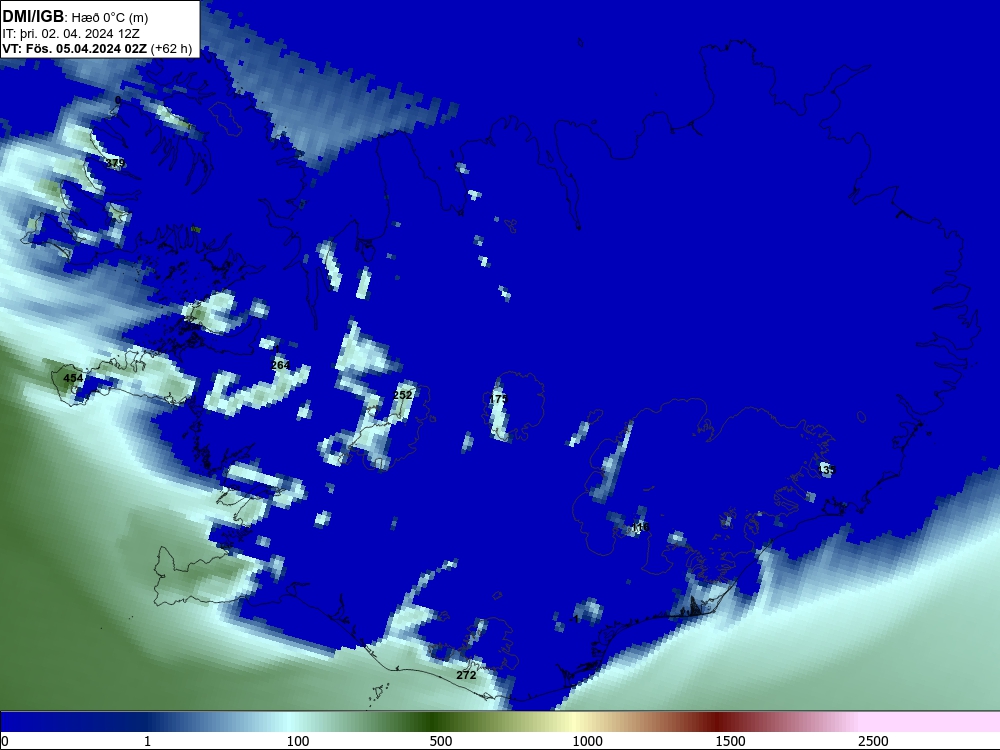Image resolution: width=1000 pixels, height=750 pixels.
Task: Click the legend tick label 2500
Action: pyautogui.click(x=873, y=741)
